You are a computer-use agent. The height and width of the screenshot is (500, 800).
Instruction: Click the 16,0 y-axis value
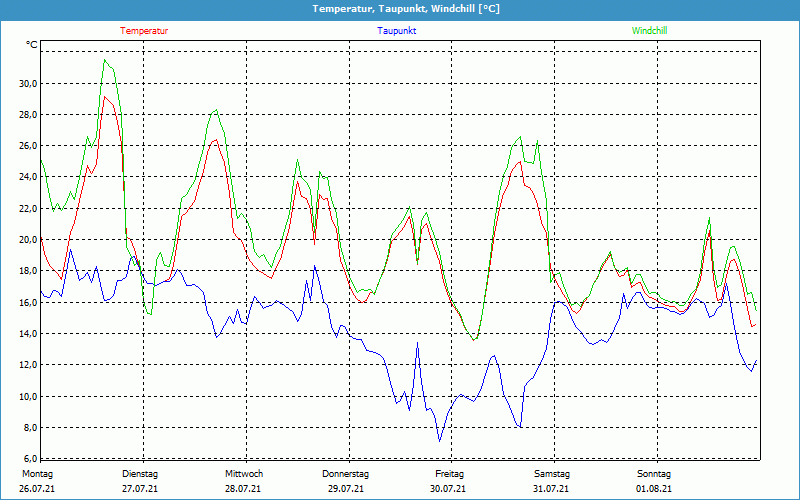tap(28, 303)
